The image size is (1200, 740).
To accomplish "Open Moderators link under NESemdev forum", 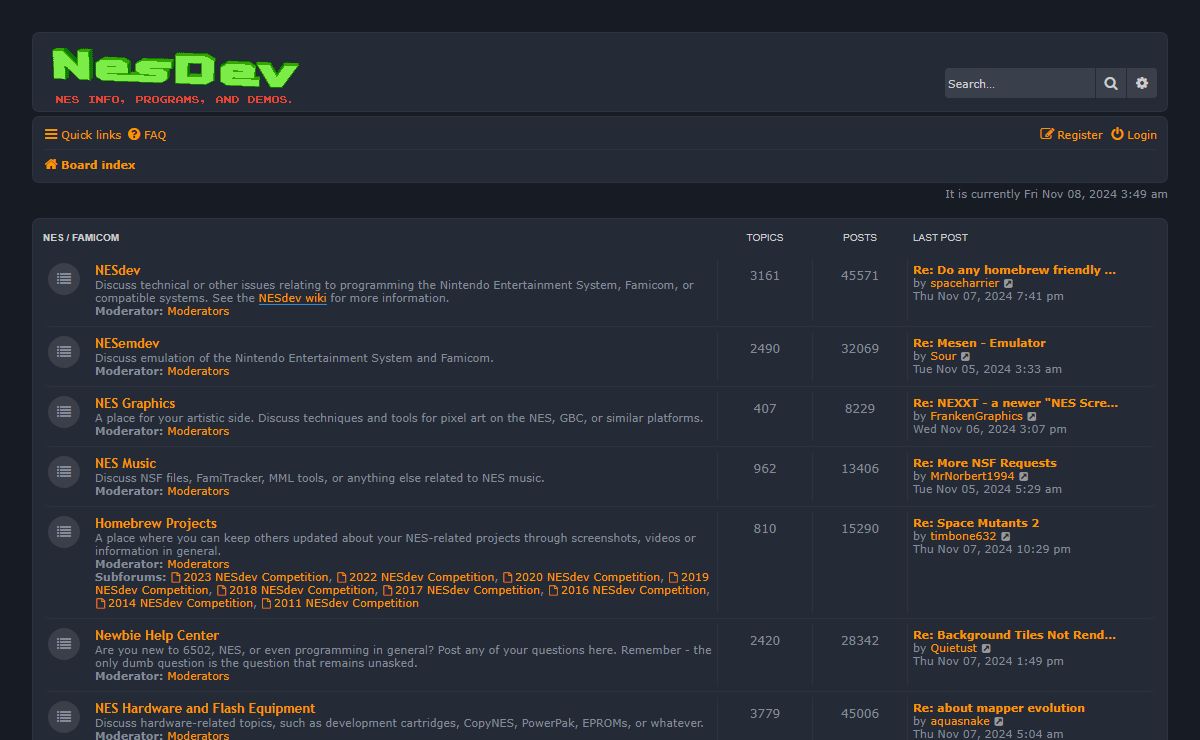I will click(x=198, y=371).
